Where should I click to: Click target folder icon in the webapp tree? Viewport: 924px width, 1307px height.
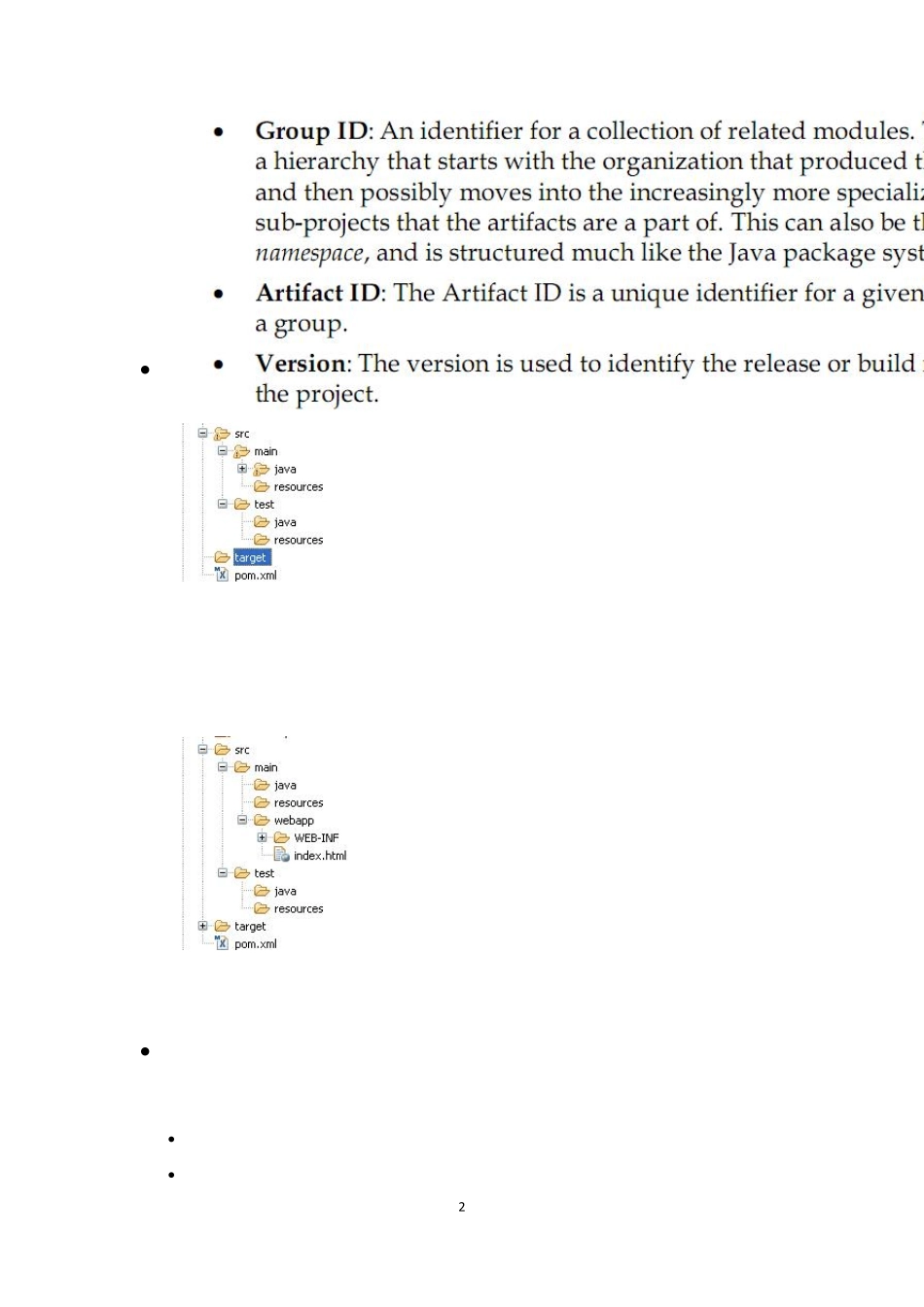[222, 926]
